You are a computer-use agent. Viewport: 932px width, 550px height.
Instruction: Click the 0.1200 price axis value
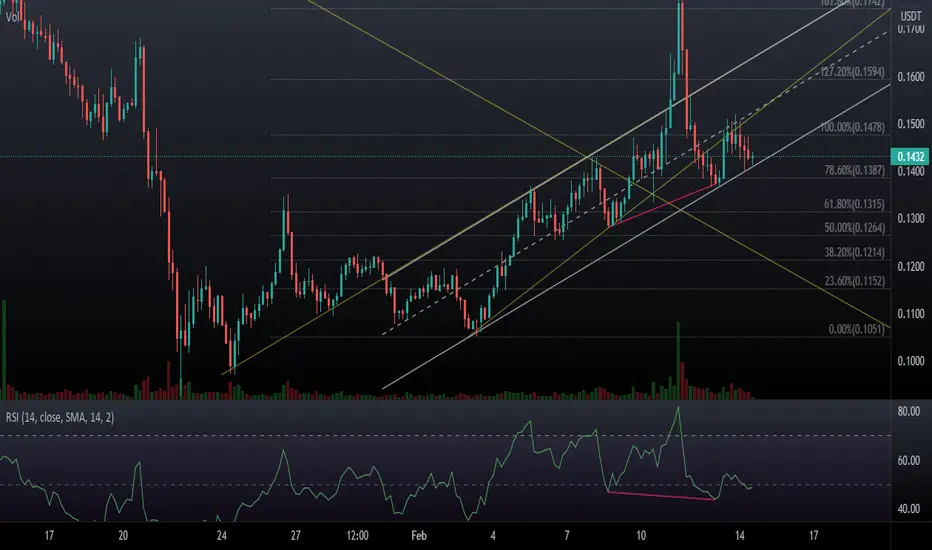click(911, 266)
